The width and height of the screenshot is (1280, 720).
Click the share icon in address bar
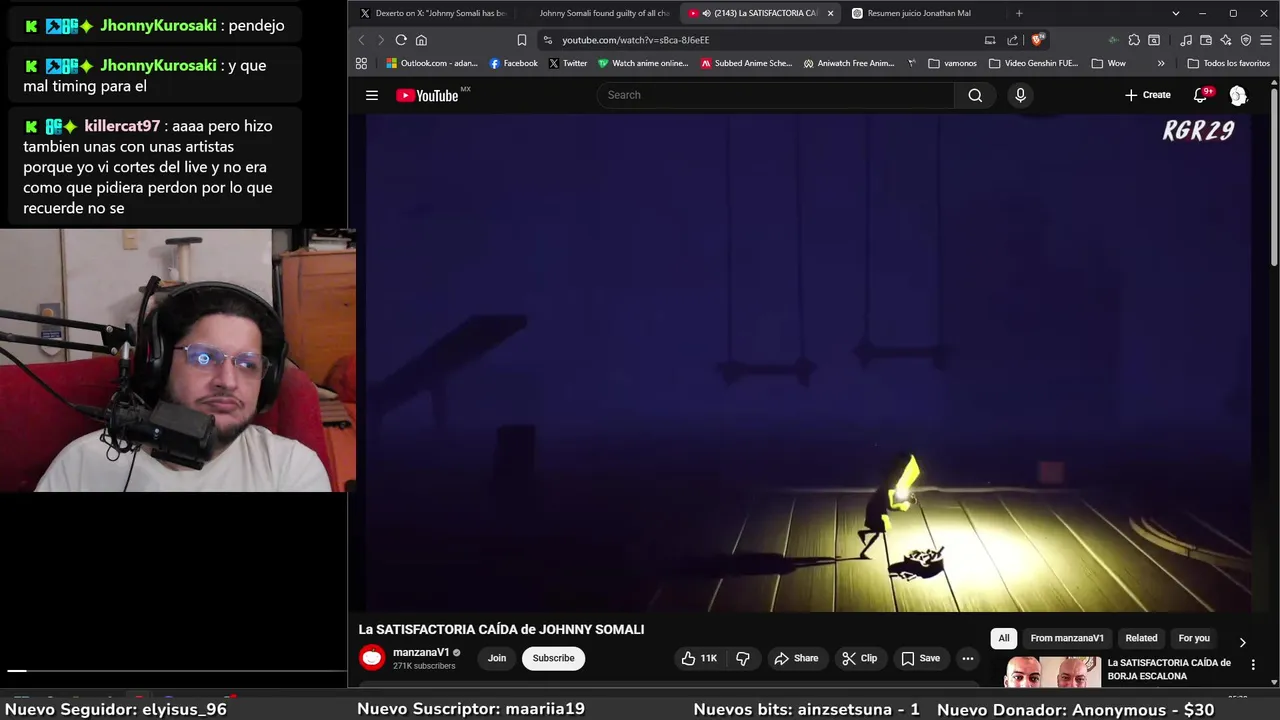(x=1012, y=40)
